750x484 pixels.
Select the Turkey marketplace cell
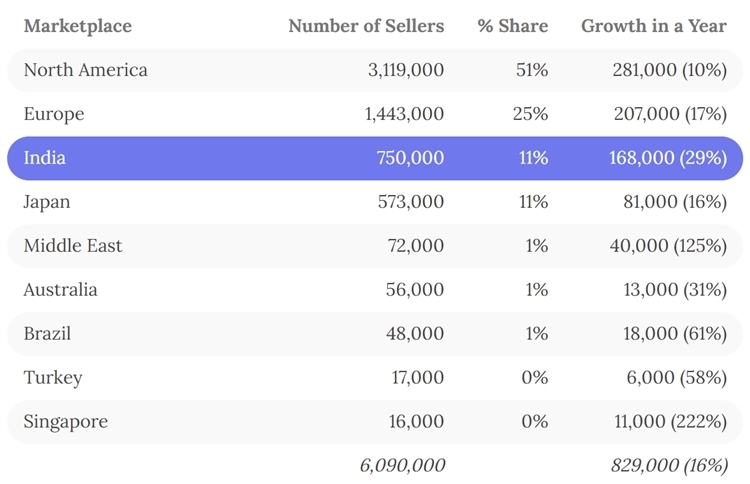pyautogui.click(x=53, y=378)
